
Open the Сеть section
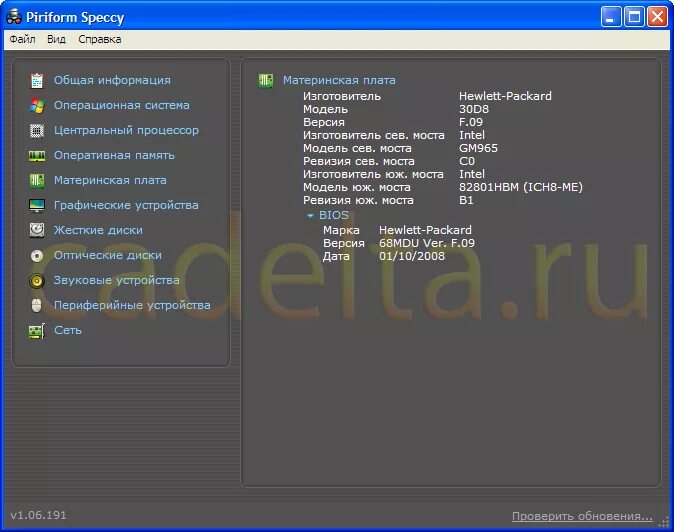(68, 330)
